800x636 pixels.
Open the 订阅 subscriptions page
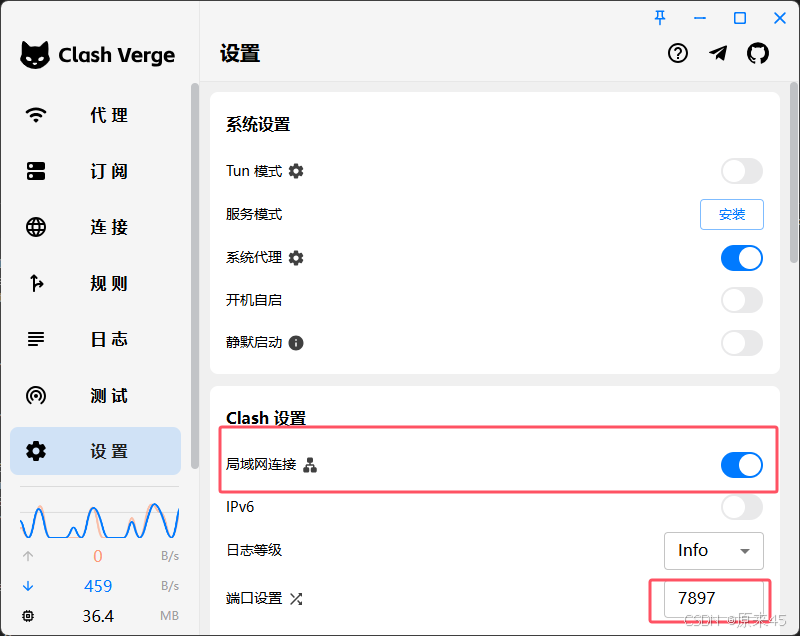pyautogui.click(x=95, y=171)
